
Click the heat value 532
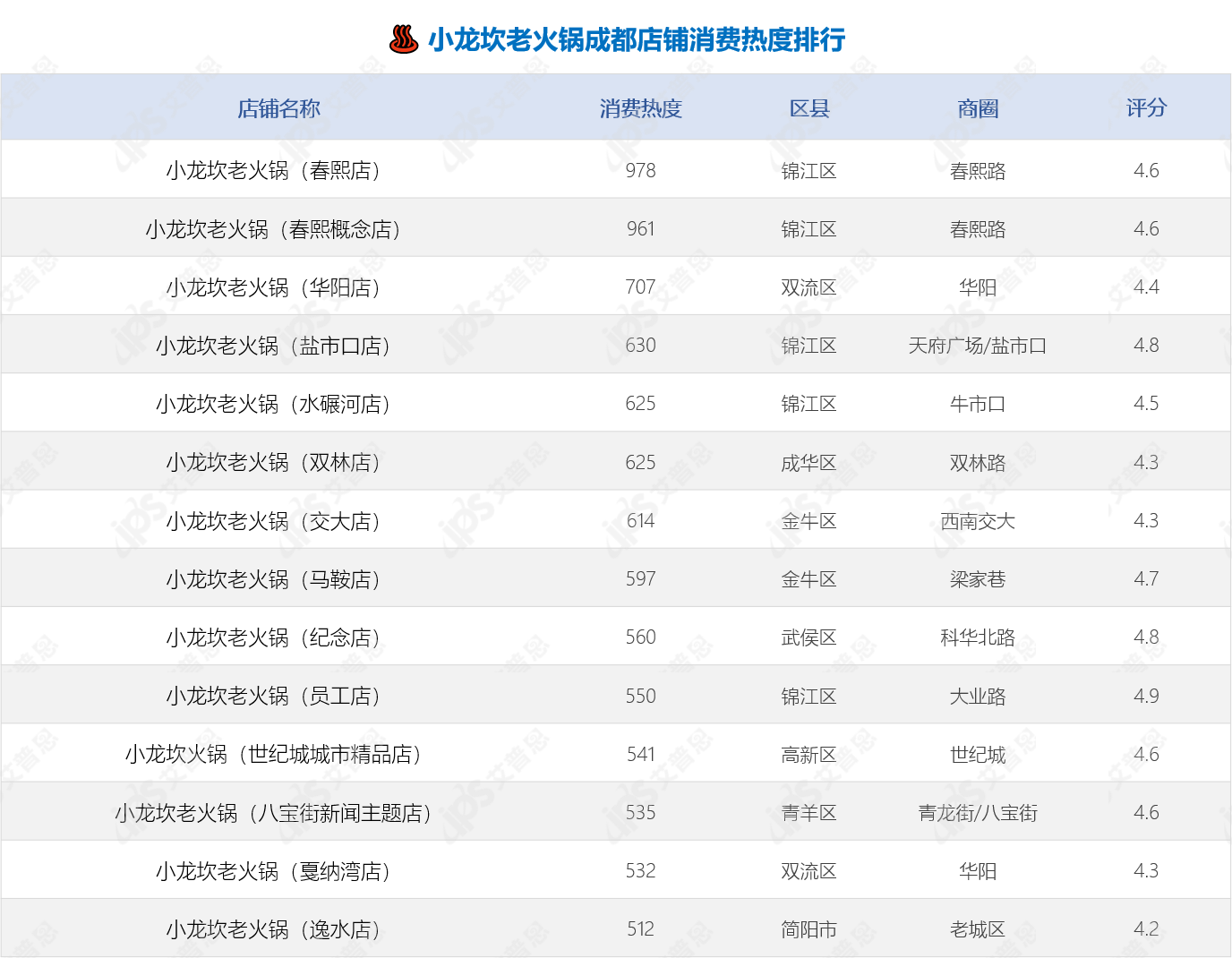(x=641, y=870)
